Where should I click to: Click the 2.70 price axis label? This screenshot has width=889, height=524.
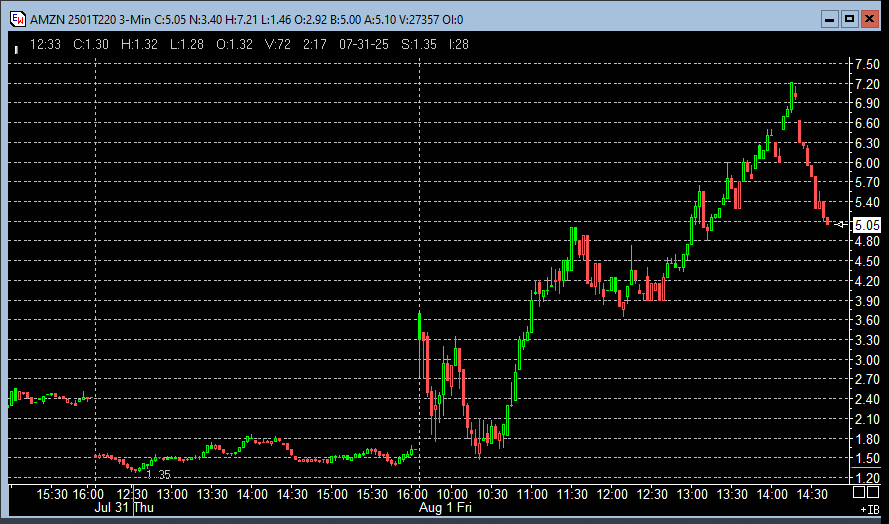pyautogui.click(x=867, y=379)
